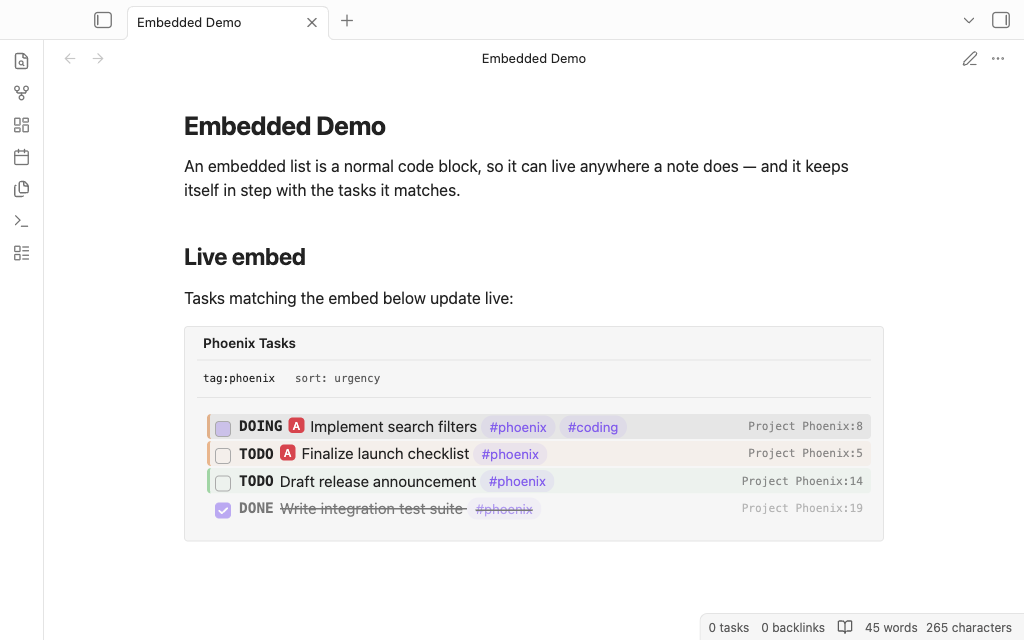Open source link Project Phoenix:19

coord(802,508)
